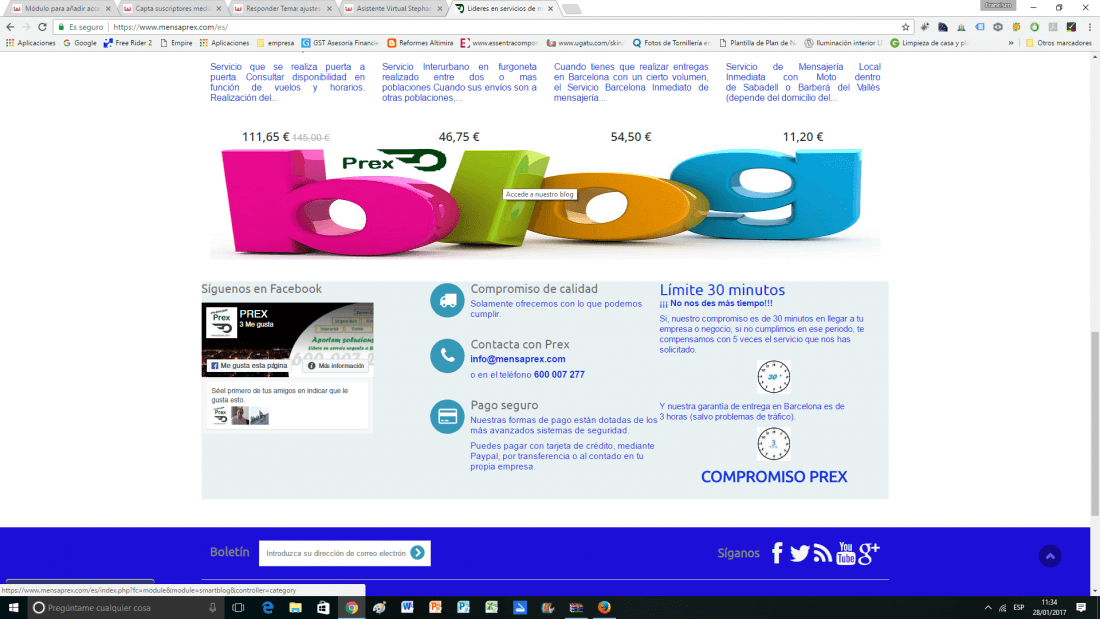Close the Líderes en servicios tab

point(550,8)
